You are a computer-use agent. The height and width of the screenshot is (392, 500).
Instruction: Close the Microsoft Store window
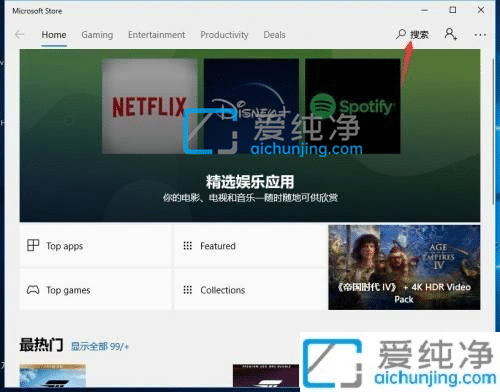481,10
